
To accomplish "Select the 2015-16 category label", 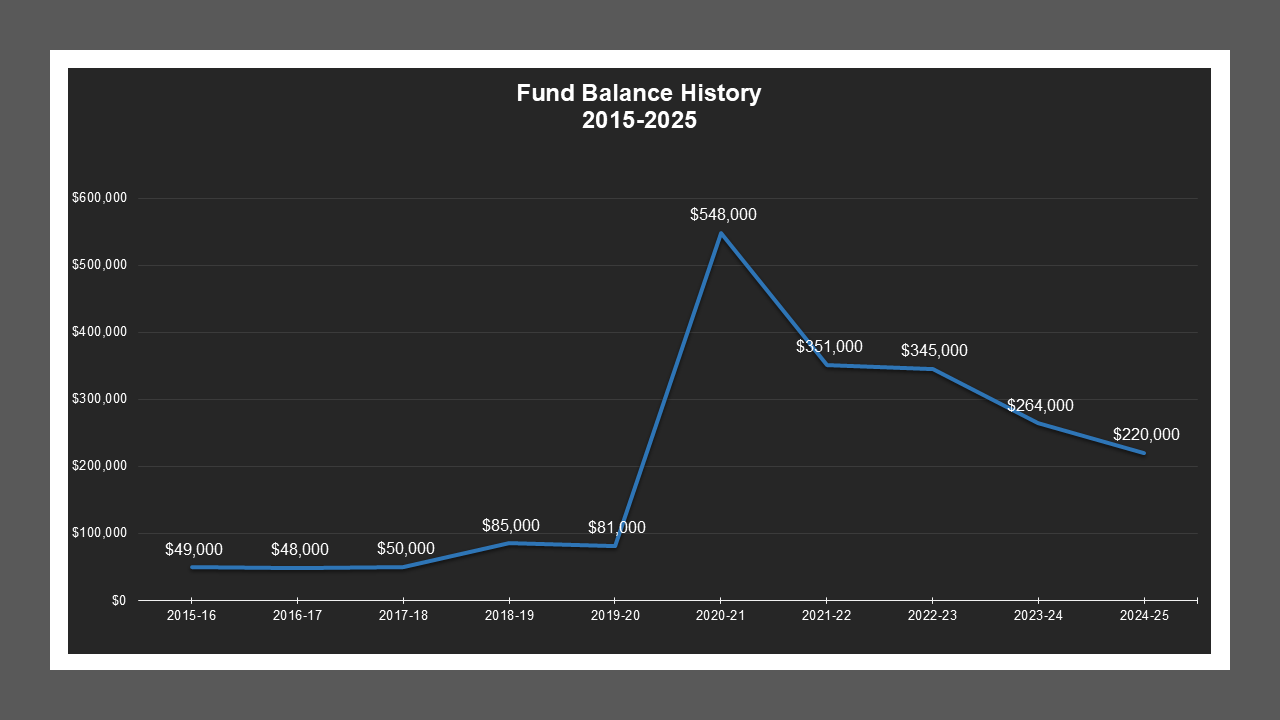I will 191,616.
